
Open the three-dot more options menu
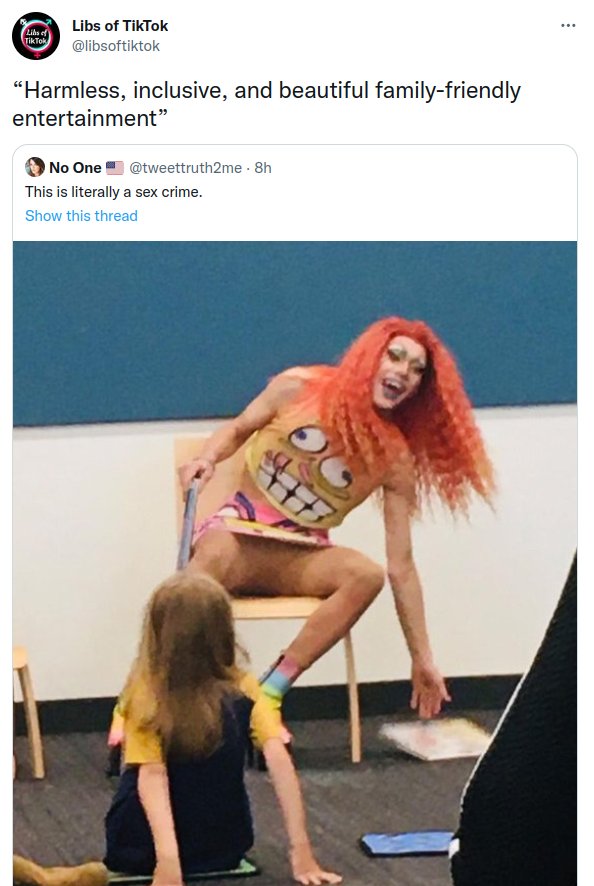(x=568, y=25)
